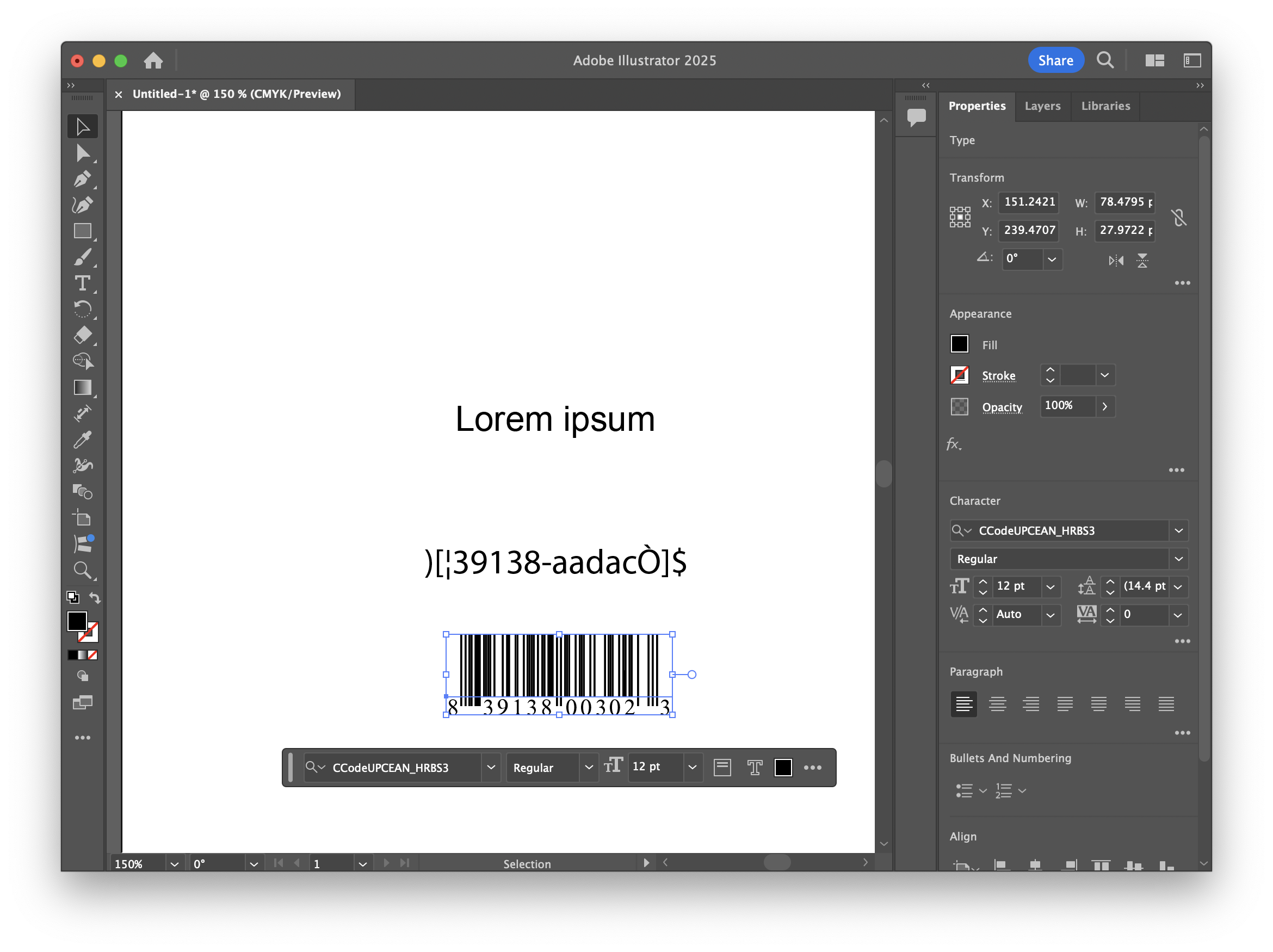Open the Stroke panel link
This screenshot has height=952, width=1273.
[998, 376]
